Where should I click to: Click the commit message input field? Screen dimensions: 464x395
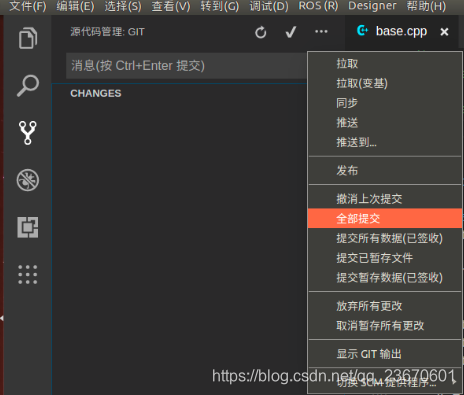186,66
